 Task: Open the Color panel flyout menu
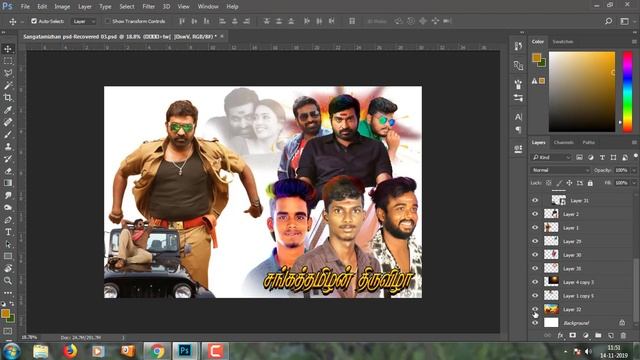pyautogui.click(x=634, y=42)
